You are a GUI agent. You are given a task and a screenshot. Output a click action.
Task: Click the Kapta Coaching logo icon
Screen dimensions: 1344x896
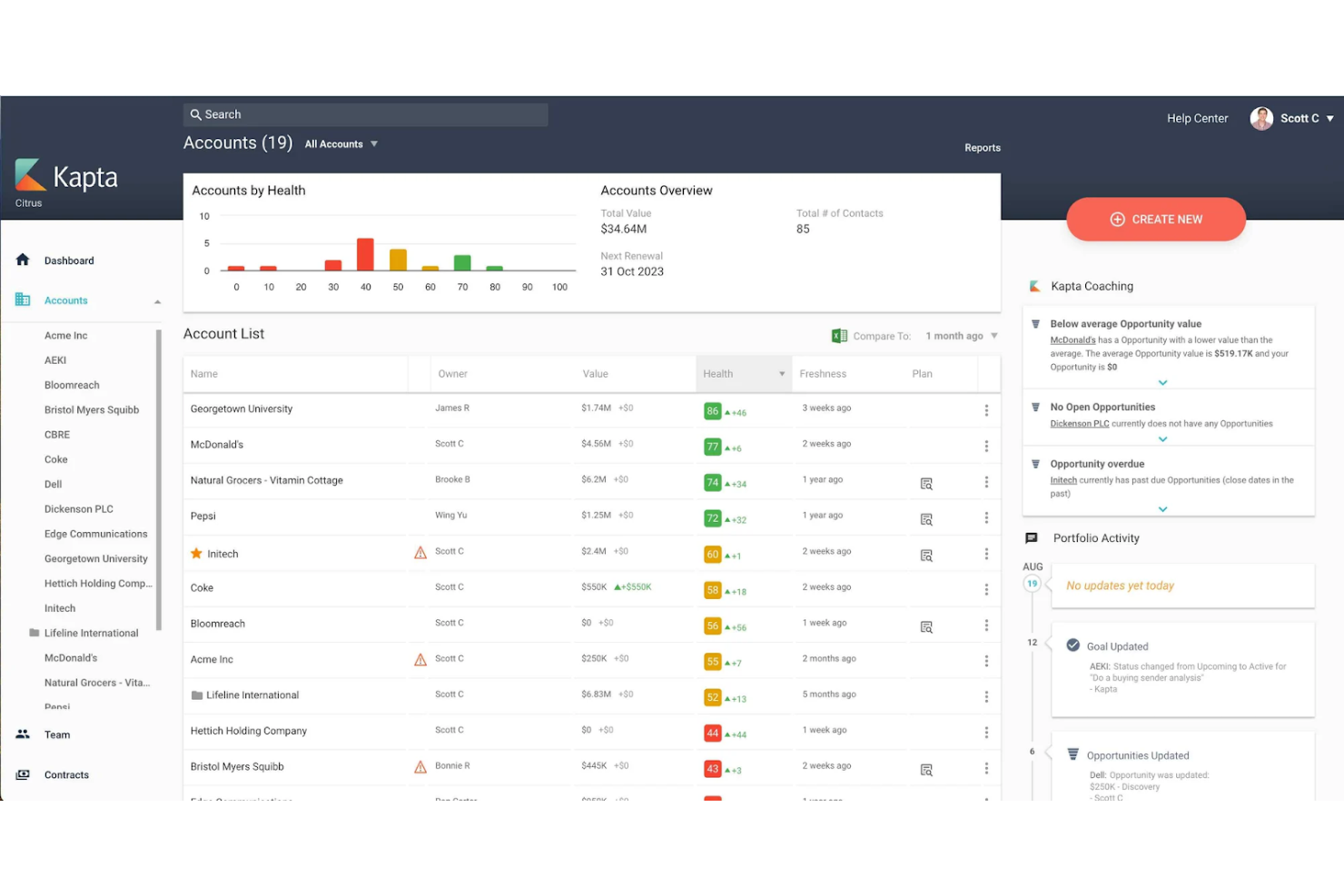click(x=1034, y=286)
